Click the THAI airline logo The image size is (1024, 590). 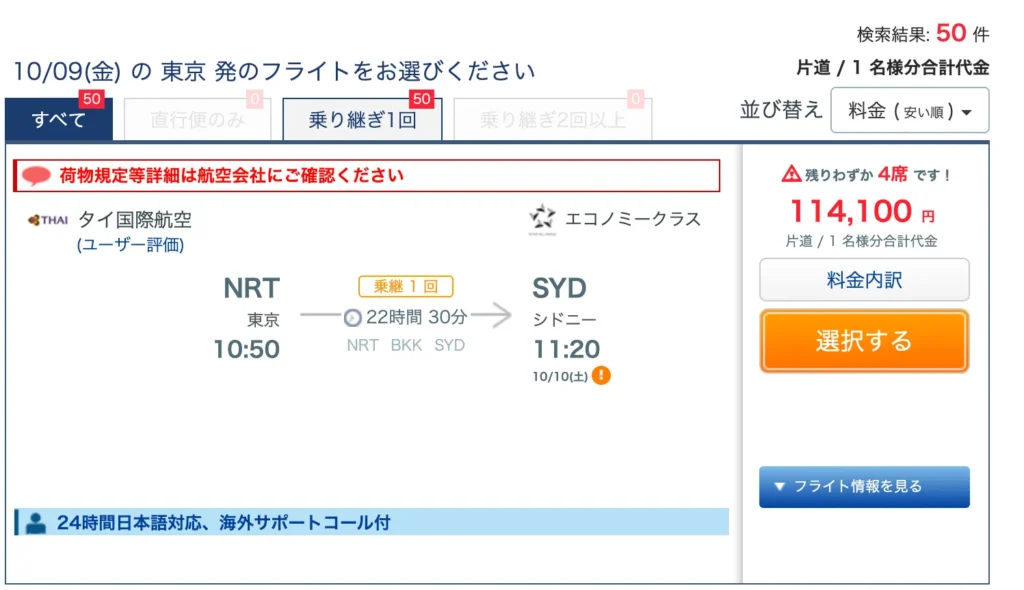click(x=48, y=220)
